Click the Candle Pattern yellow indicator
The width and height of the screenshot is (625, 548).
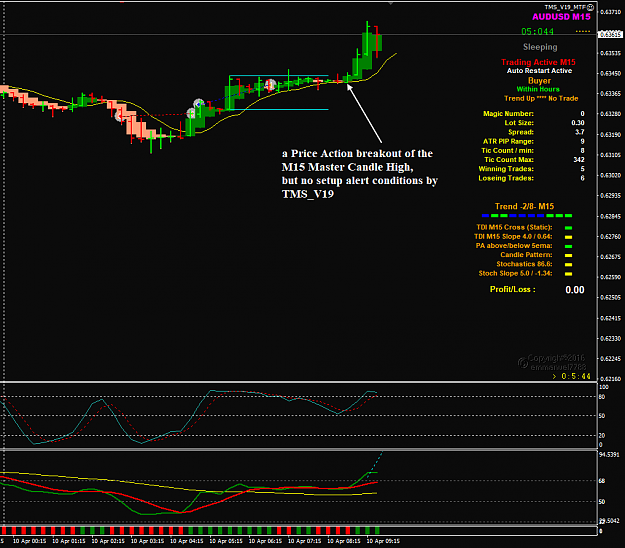568,255
